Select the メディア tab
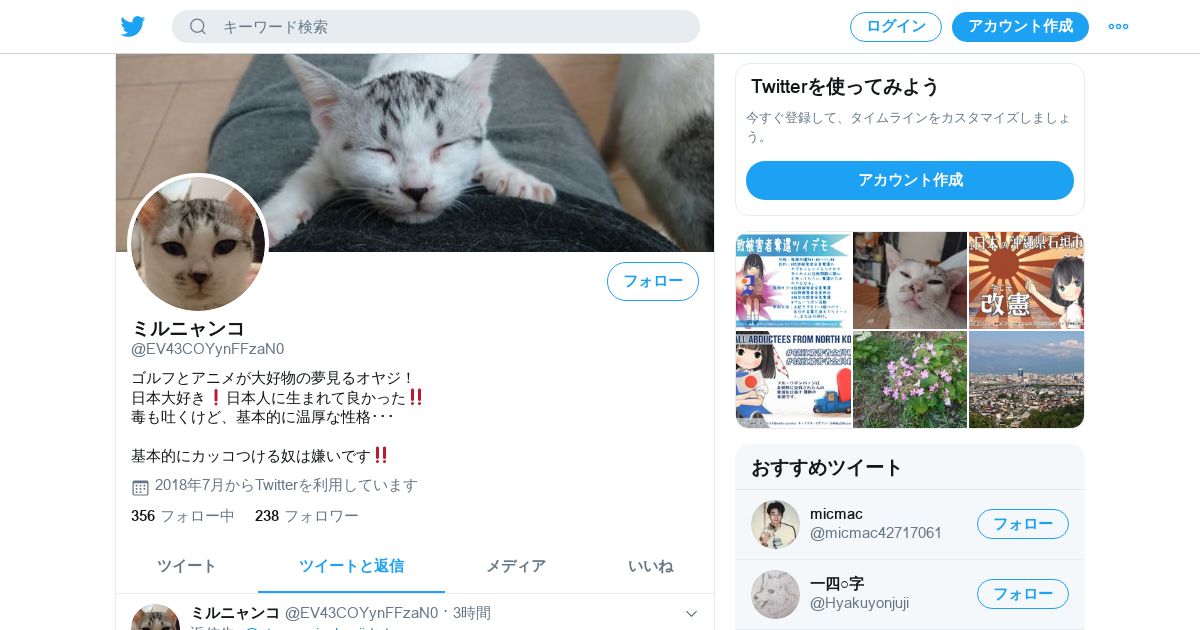Viewport: 1200px width, 630px height. coord(516,566)
